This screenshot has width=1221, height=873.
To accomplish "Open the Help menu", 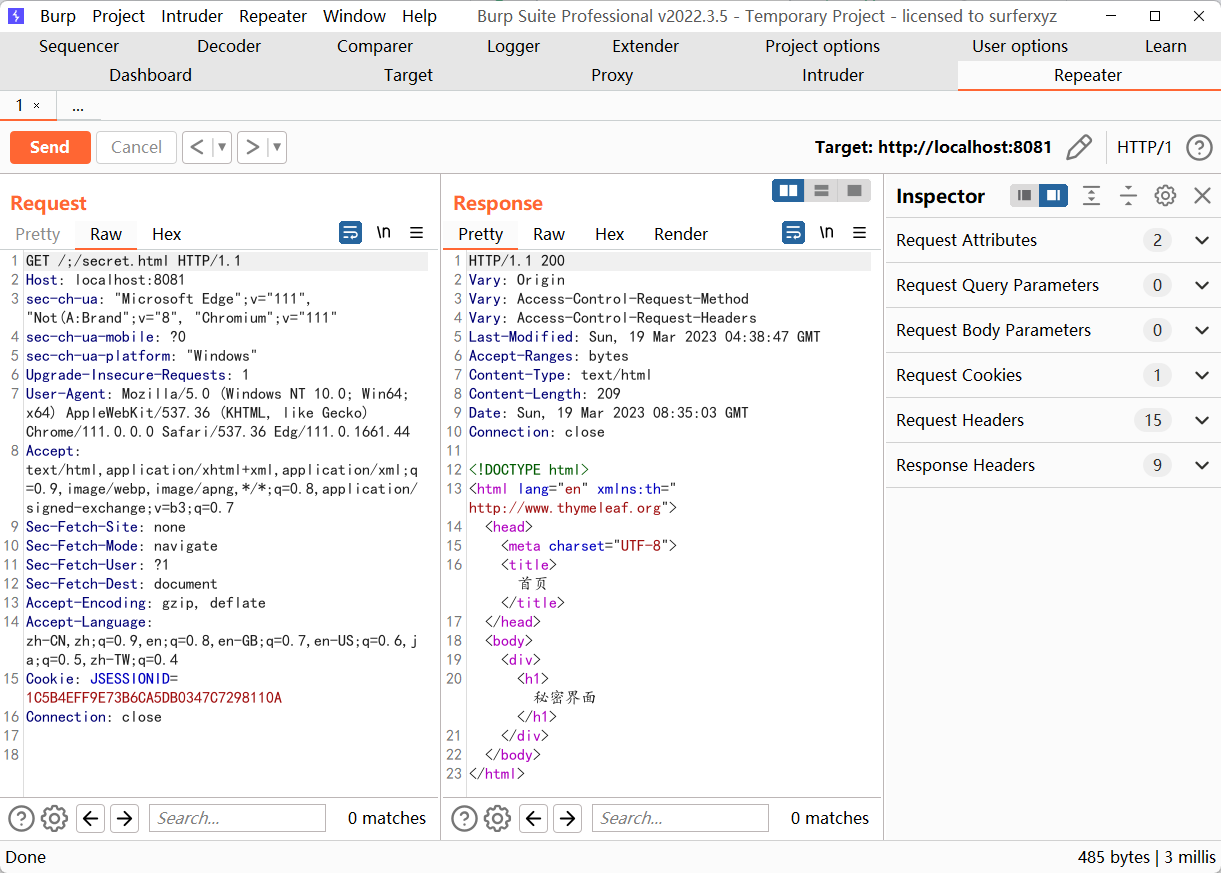I will coord(419,16).
